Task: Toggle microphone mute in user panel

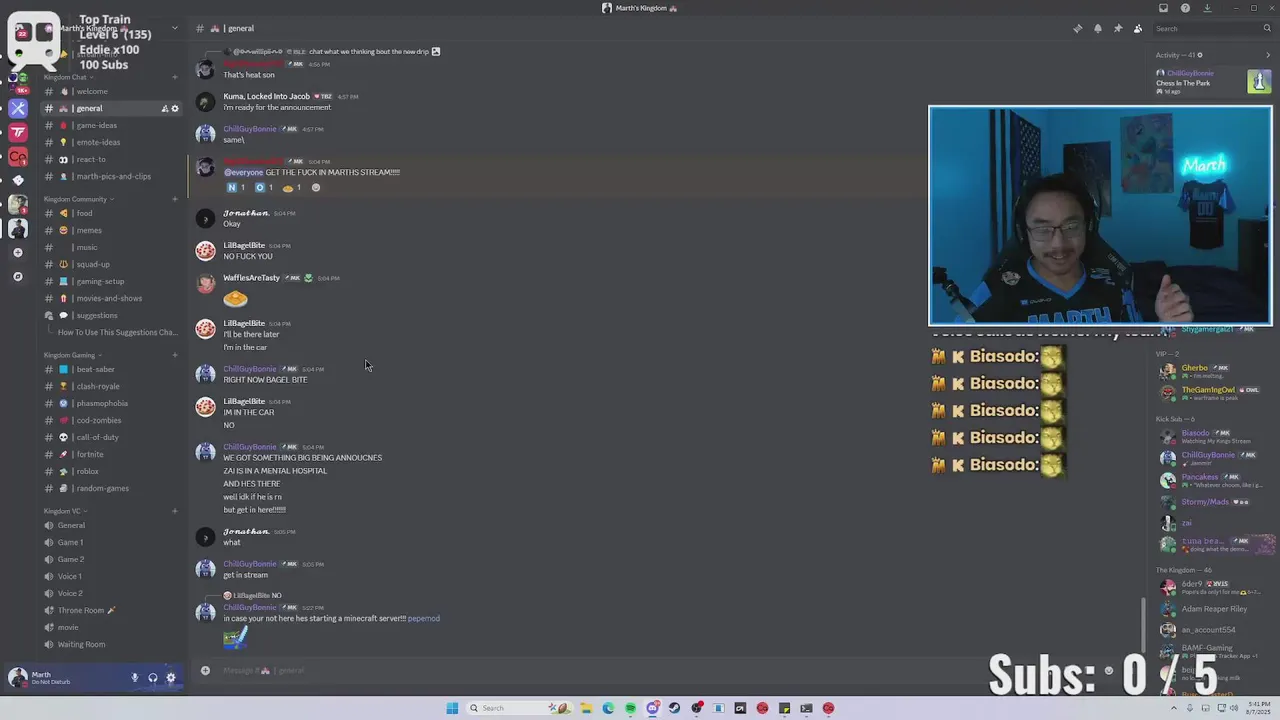Action: 134,678
